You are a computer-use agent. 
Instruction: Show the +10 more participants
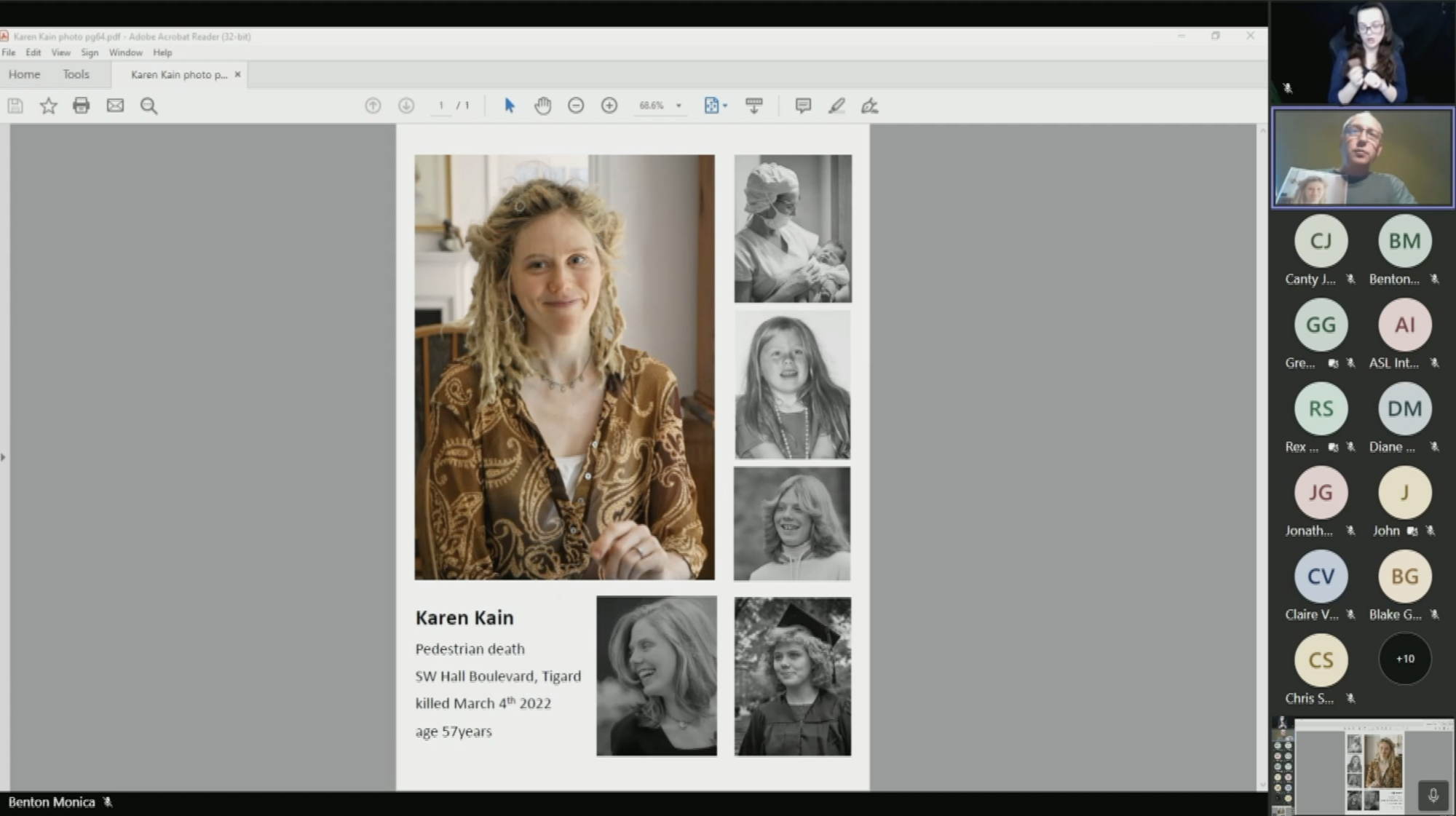click(1404, 659)
